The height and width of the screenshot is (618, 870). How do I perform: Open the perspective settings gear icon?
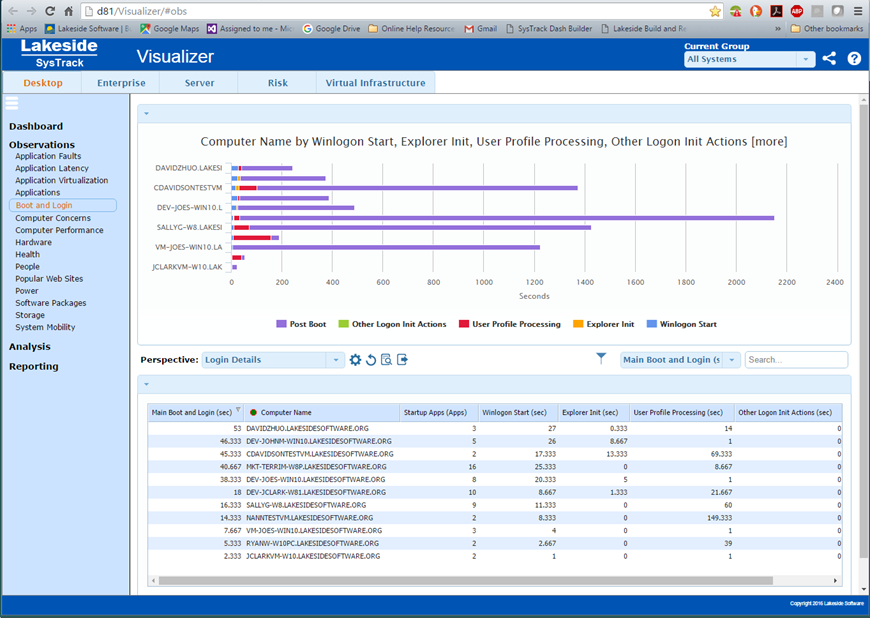355,360
